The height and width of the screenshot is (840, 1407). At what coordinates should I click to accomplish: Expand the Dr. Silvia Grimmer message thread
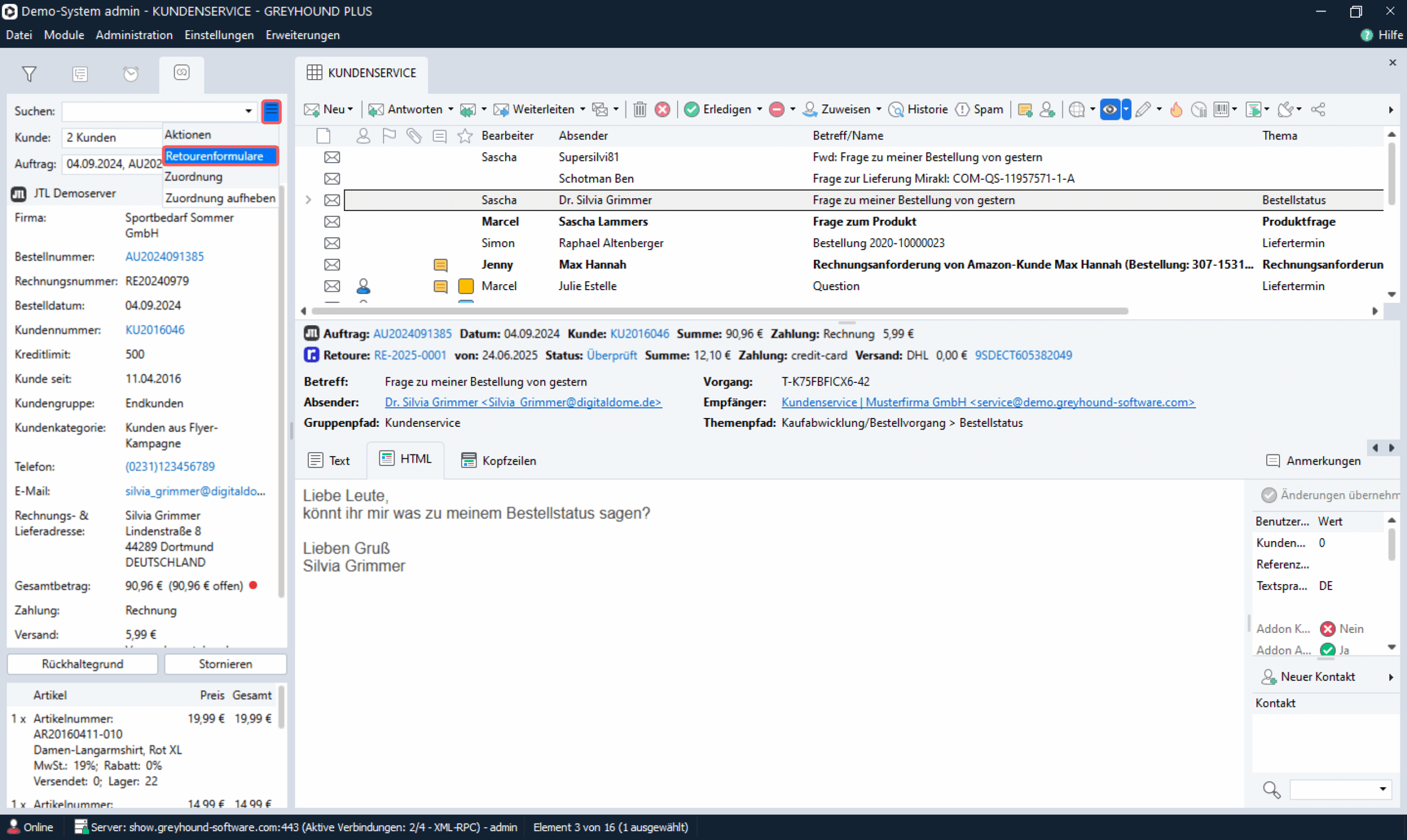tap(308, 200)
